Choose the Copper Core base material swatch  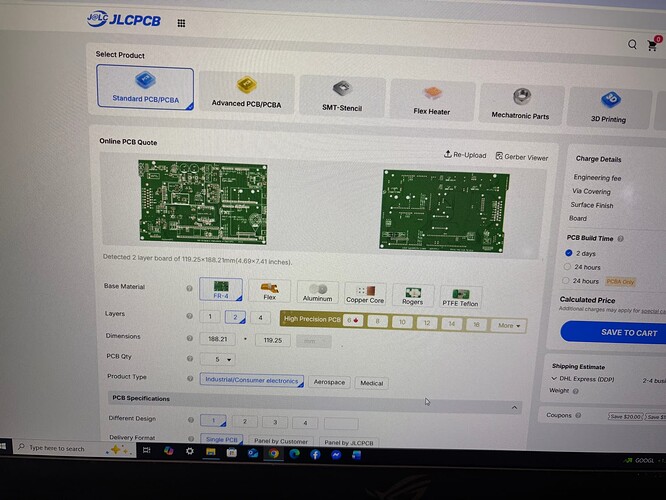(x=365, y=292)
